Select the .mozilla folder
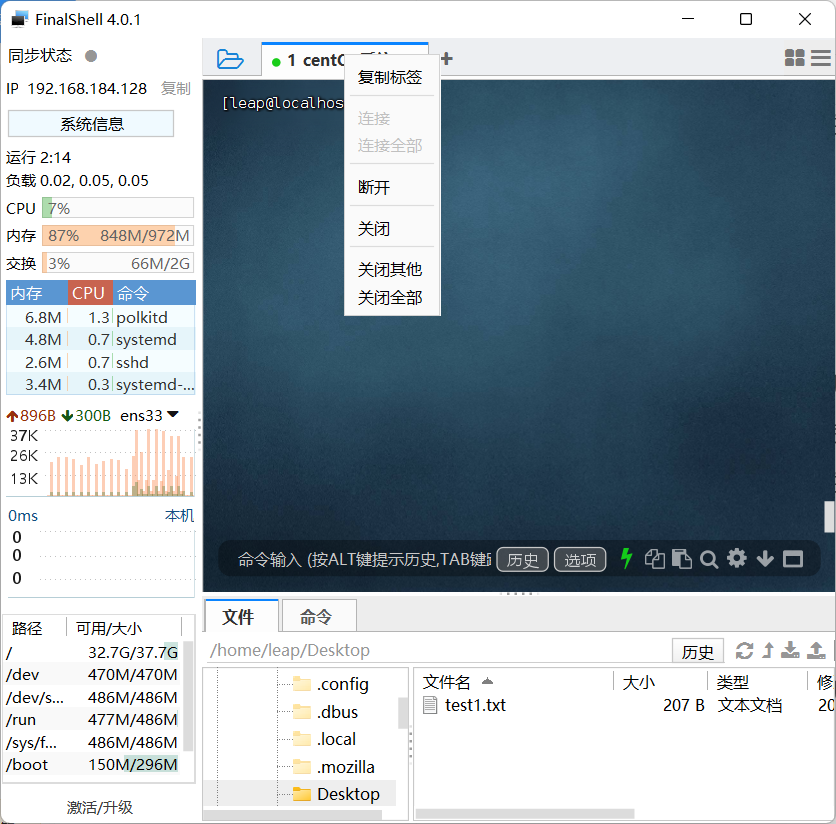 click(x=334, y=767)
